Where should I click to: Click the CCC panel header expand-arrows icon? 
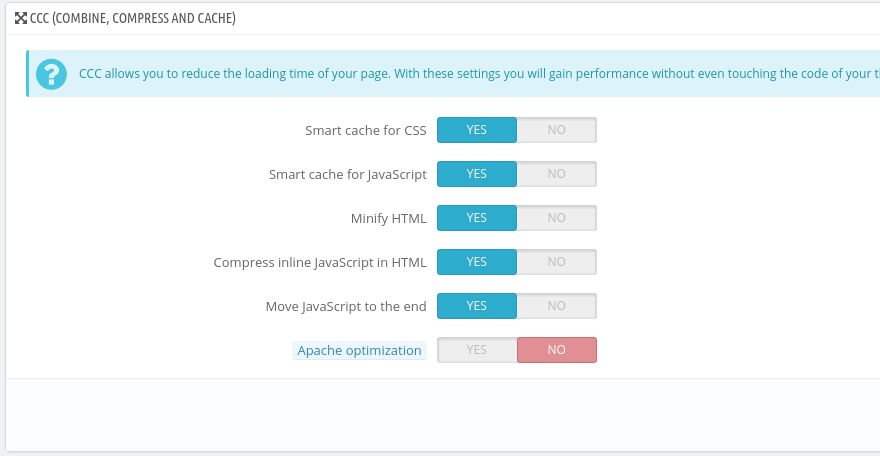tap(20, 18)
